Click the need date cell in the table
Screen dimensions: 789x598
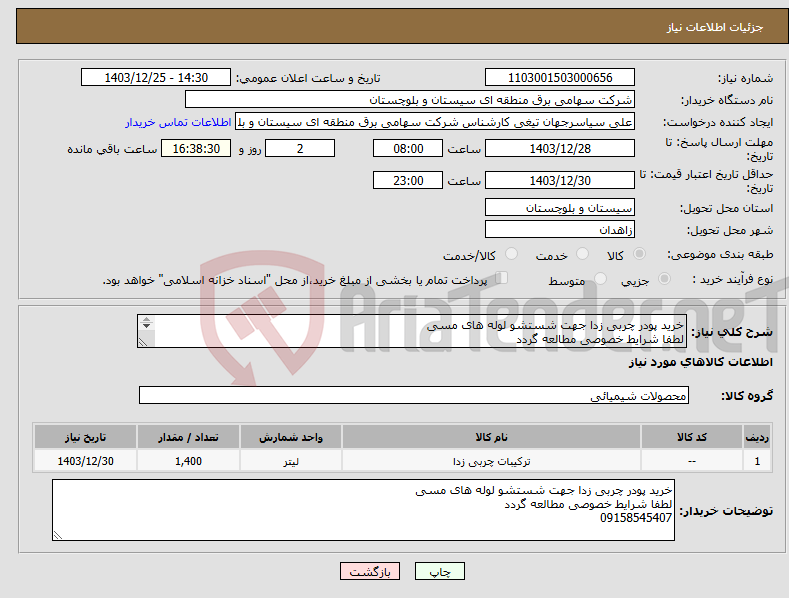click(x=85, y=461)
